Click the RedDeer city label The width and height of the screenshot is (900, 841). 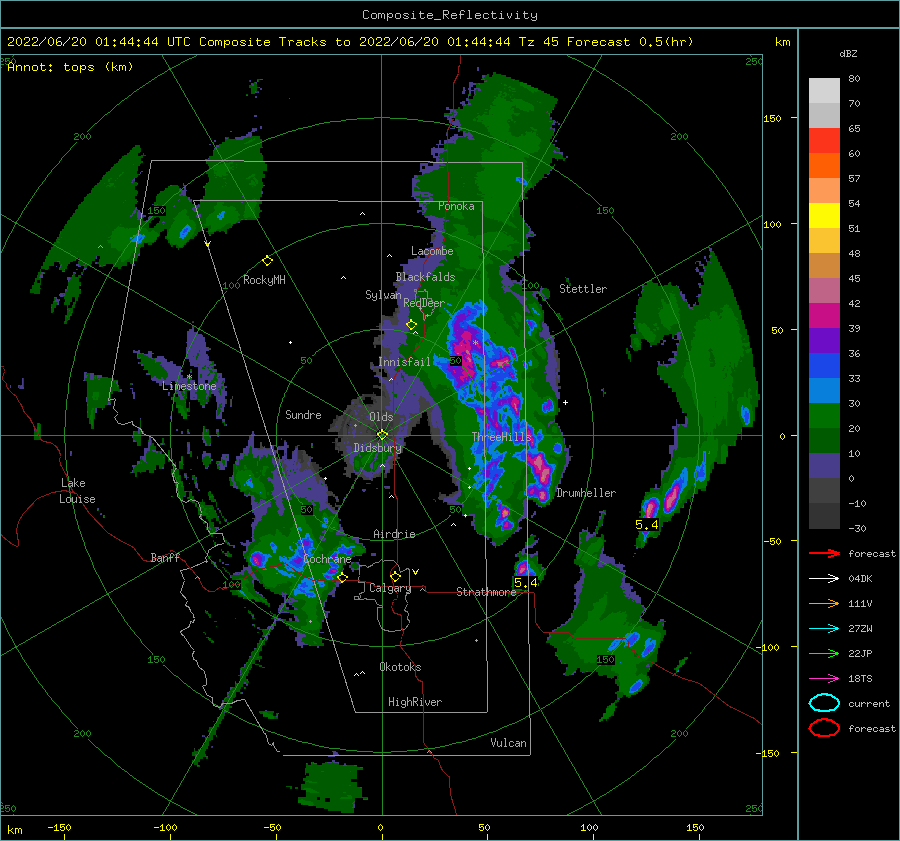pyautogui.click(x=424, y=303)
